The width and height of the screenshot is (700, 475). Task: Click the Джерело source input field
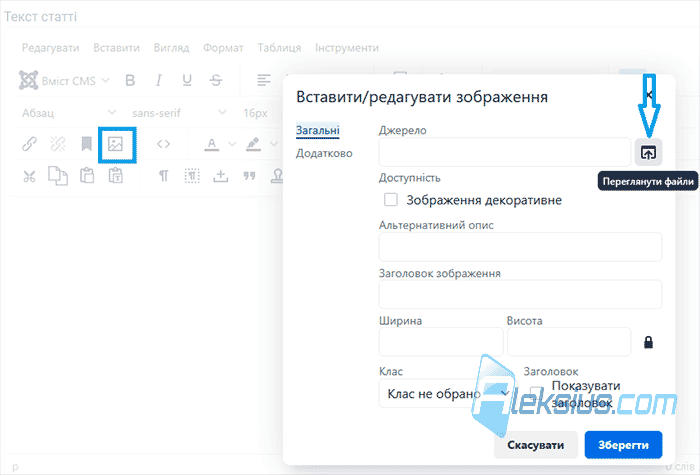coord(504,152)
